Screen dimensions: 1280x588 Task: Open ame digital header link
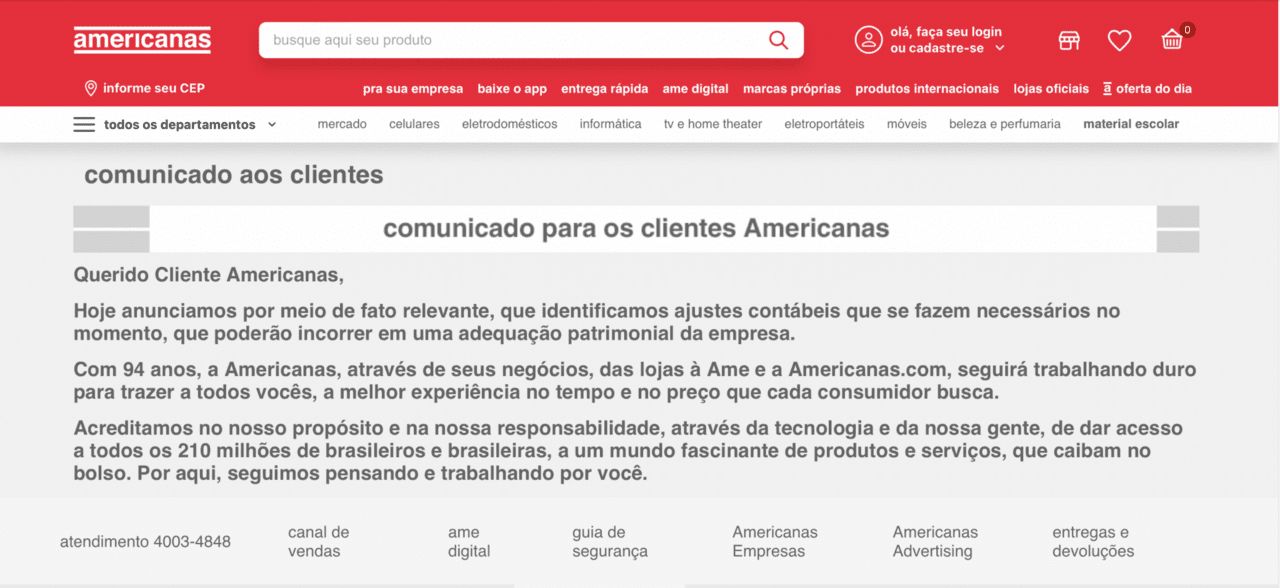click(x=696, y=88)
